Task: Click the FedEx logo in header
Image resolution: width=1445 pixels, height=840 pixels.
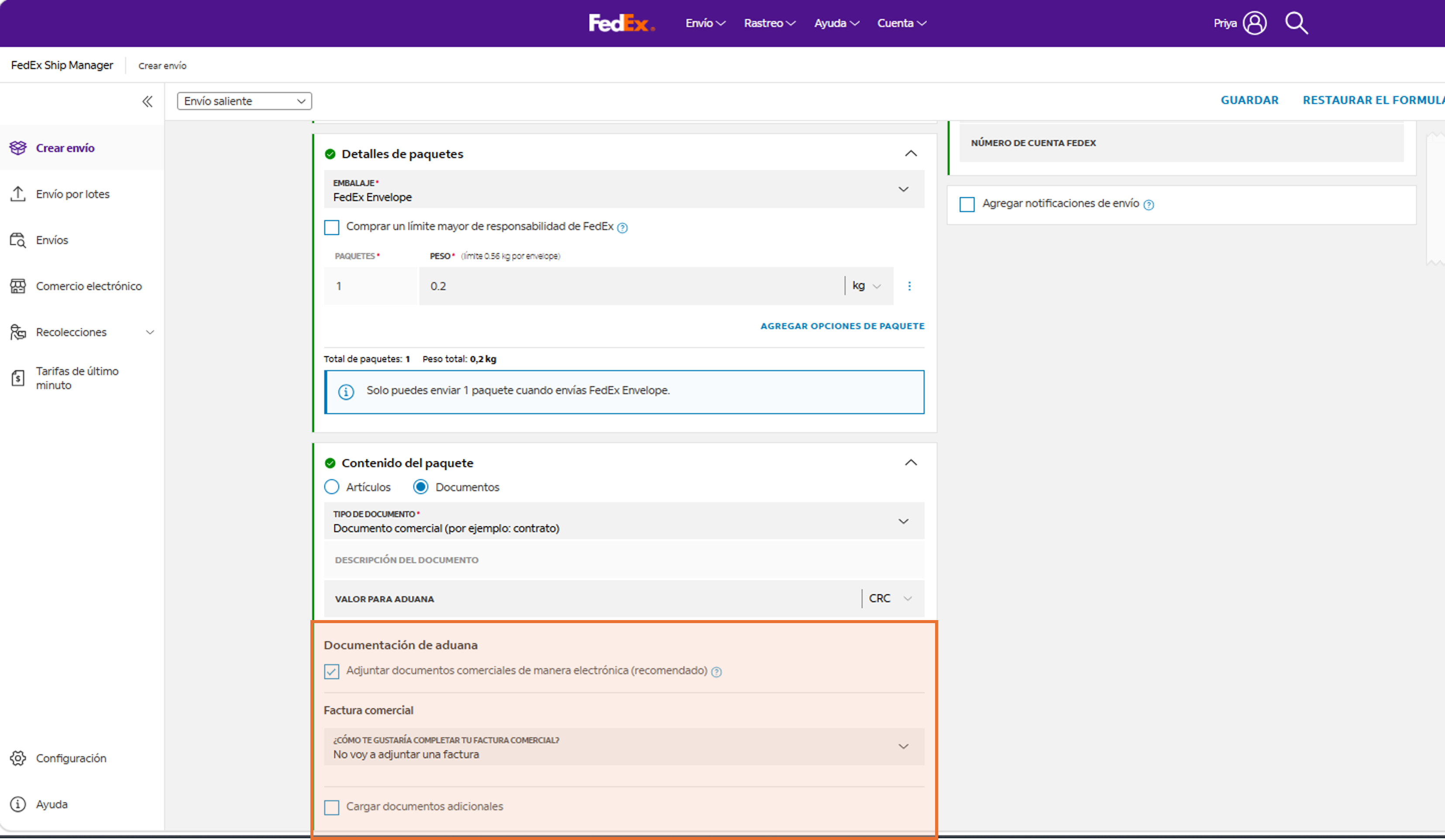Action: 622,23
